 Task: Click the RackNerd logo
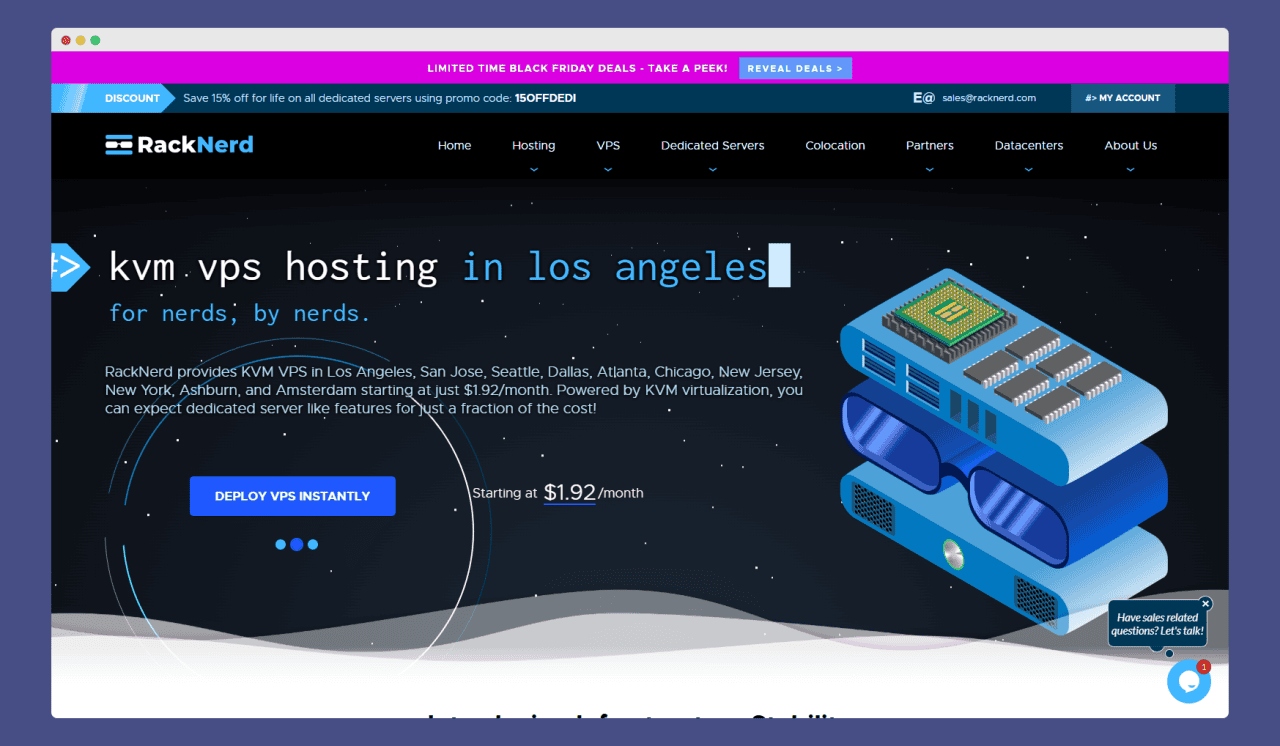point(179,145)
